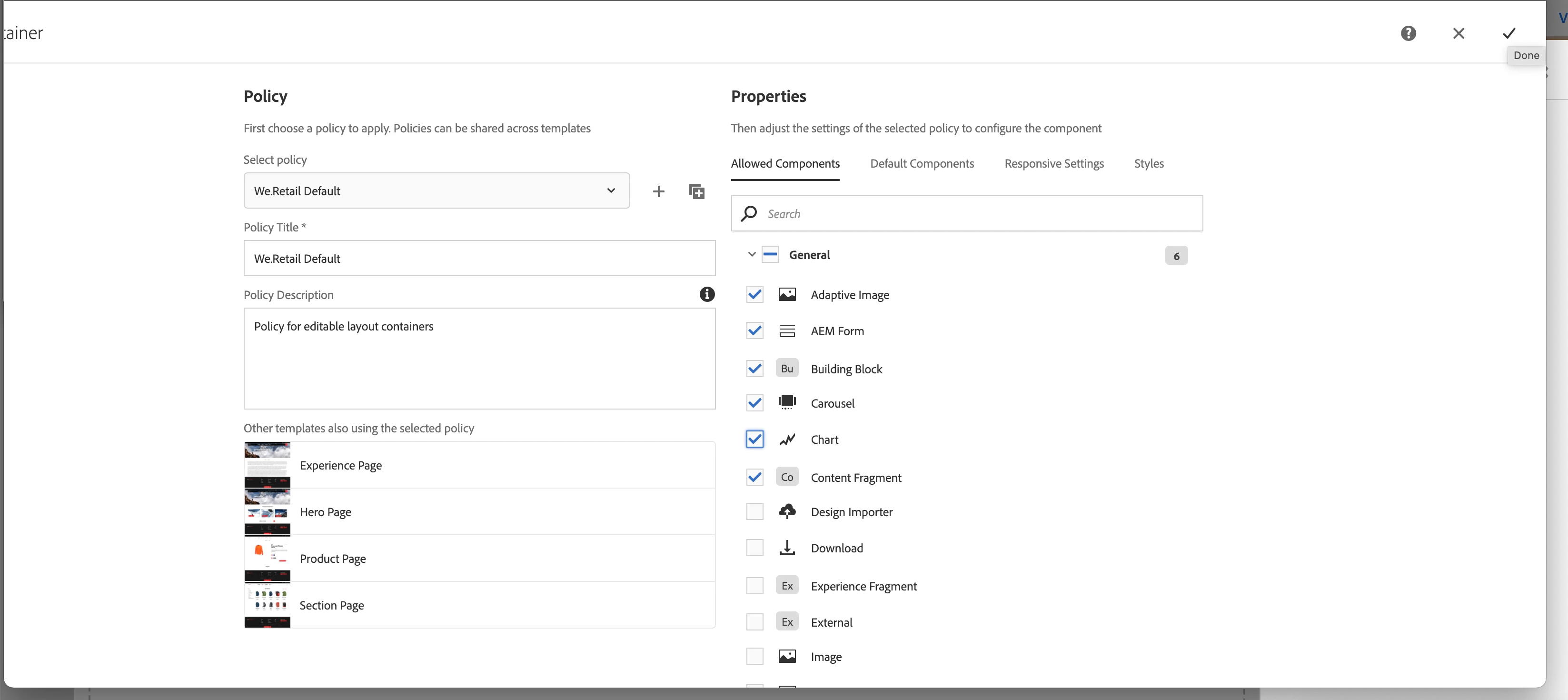This screenshot has height=700, width=1568.
Task: Collapse the General components group
Action: tap(751, 254)
